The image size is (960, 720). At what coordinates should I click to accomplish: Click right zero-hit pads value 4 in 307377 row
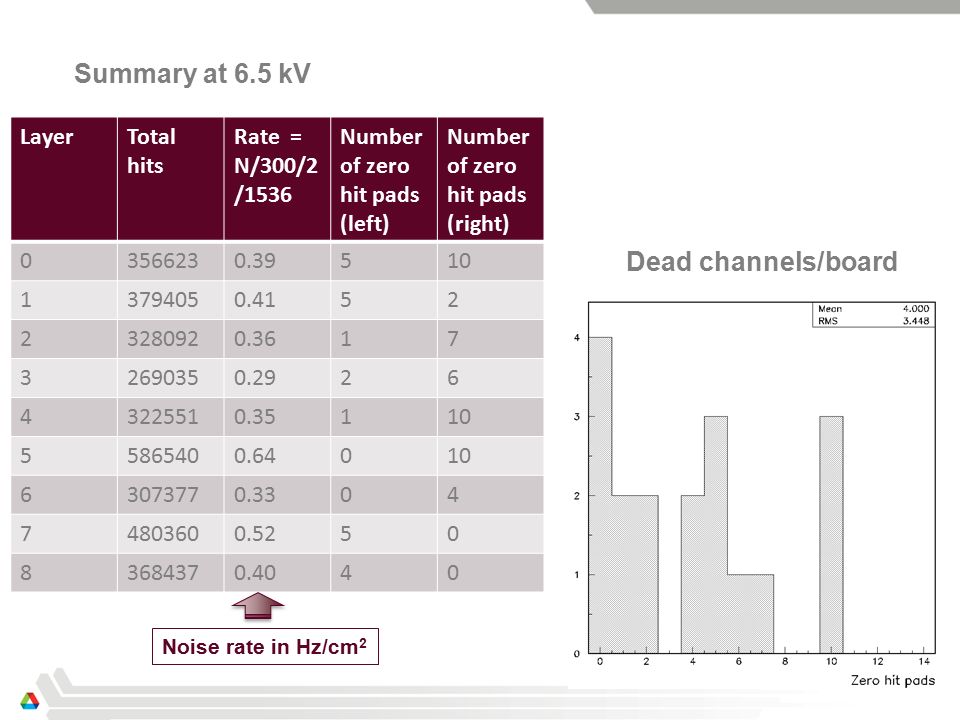tap(453, 495)
